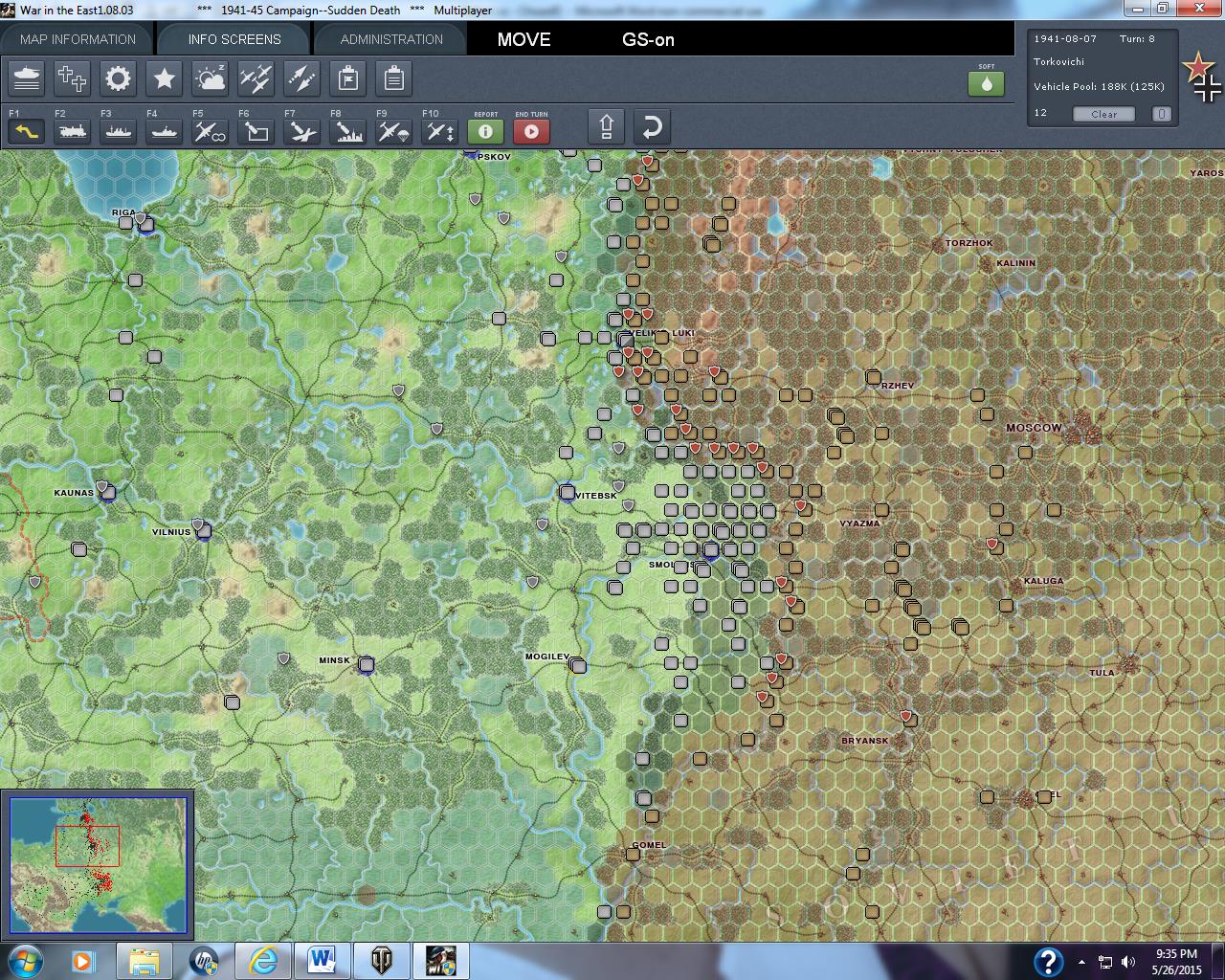The height and width of the screenshot is (980, 1225).
Task: Click the three-airplanes air doctrine icon
Action: pos(256,78)
